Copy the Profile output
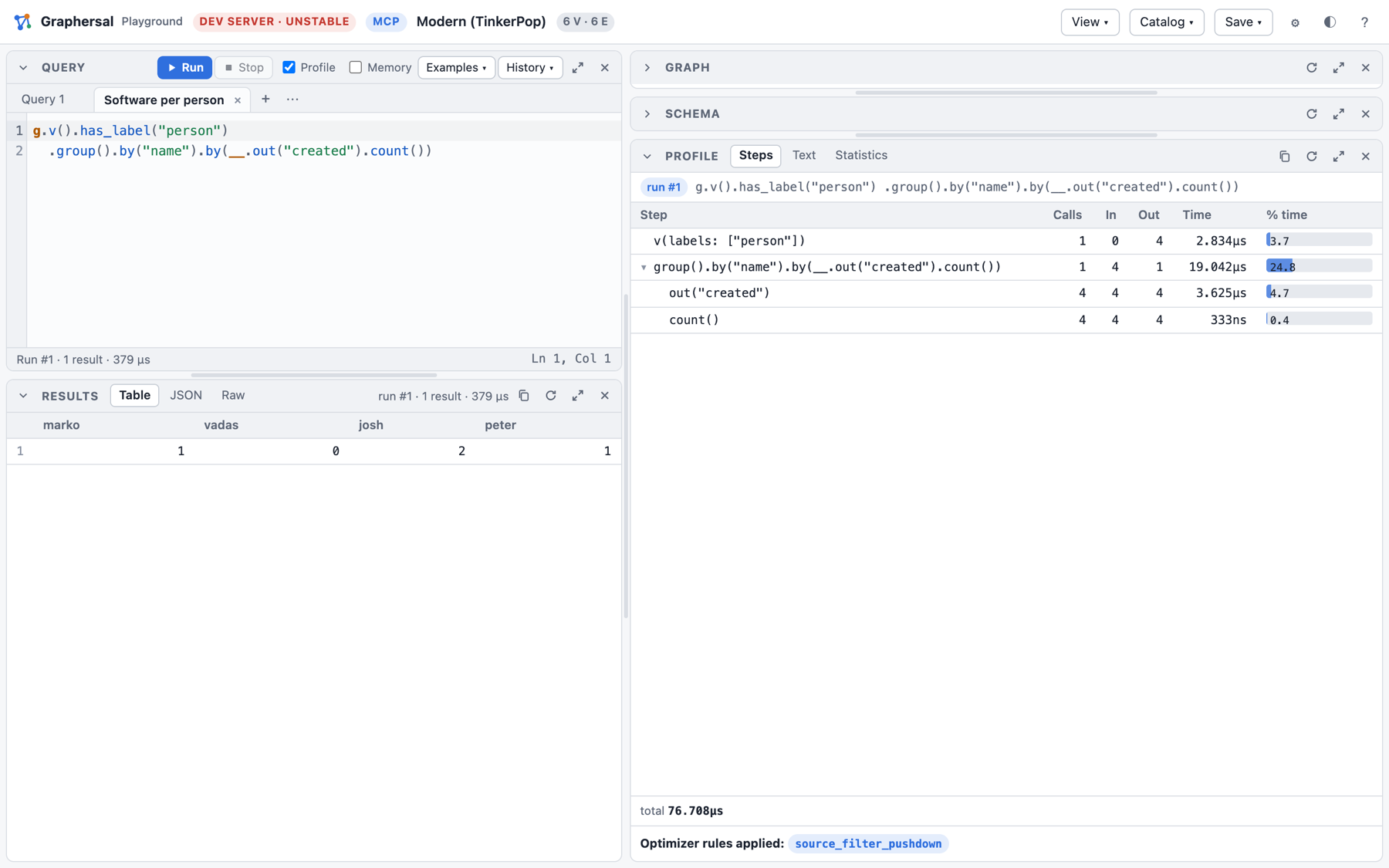This screenshot has height=868, width=1389. [x=1285, y=157]
